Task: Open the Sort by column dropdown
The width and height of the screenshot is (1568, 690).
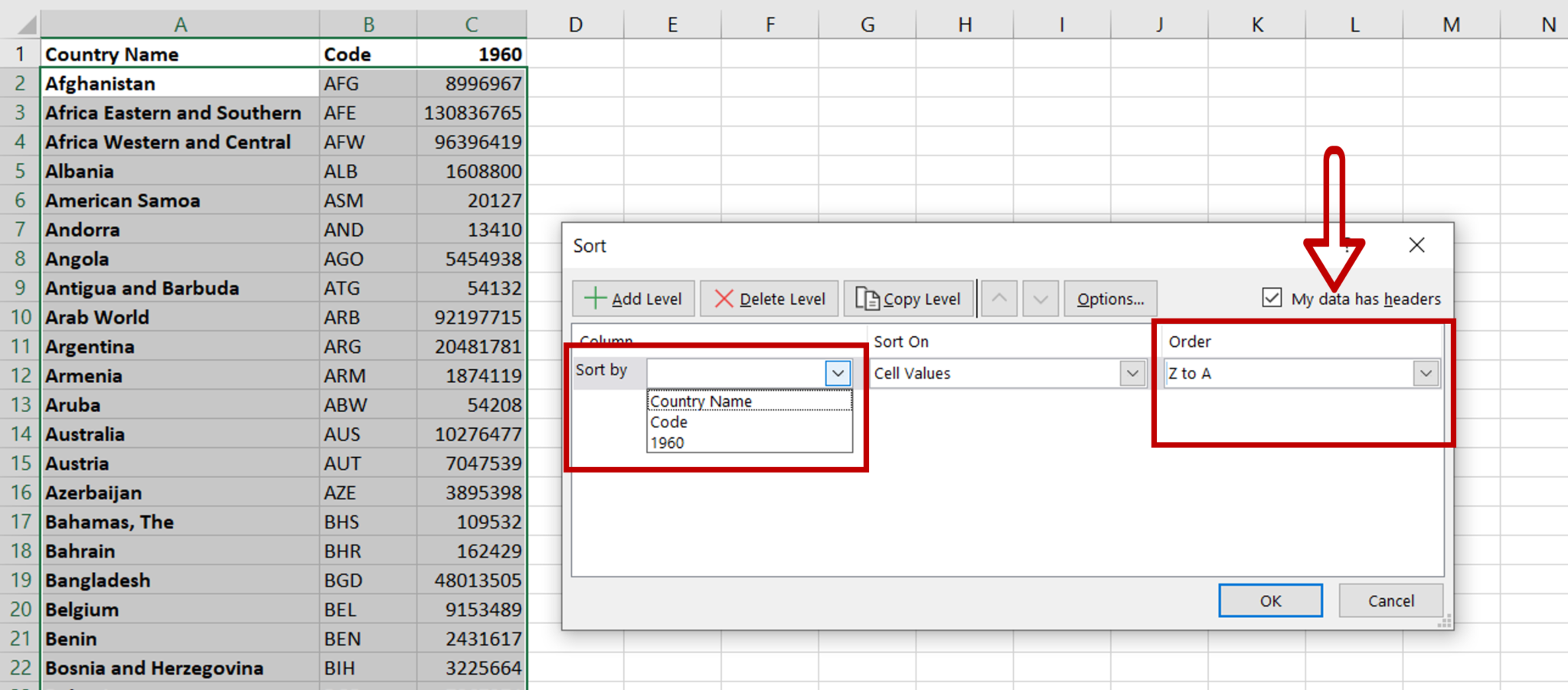Action: click(838, 374)
